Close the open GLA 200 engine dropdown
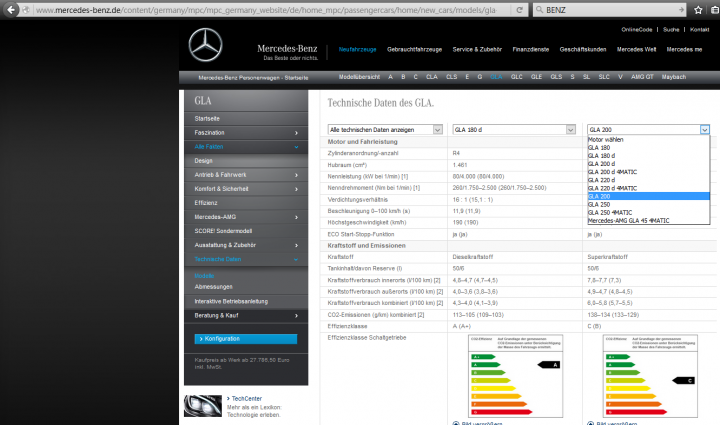The width and height of the screenshot is (720, 425). click(648, 130)
